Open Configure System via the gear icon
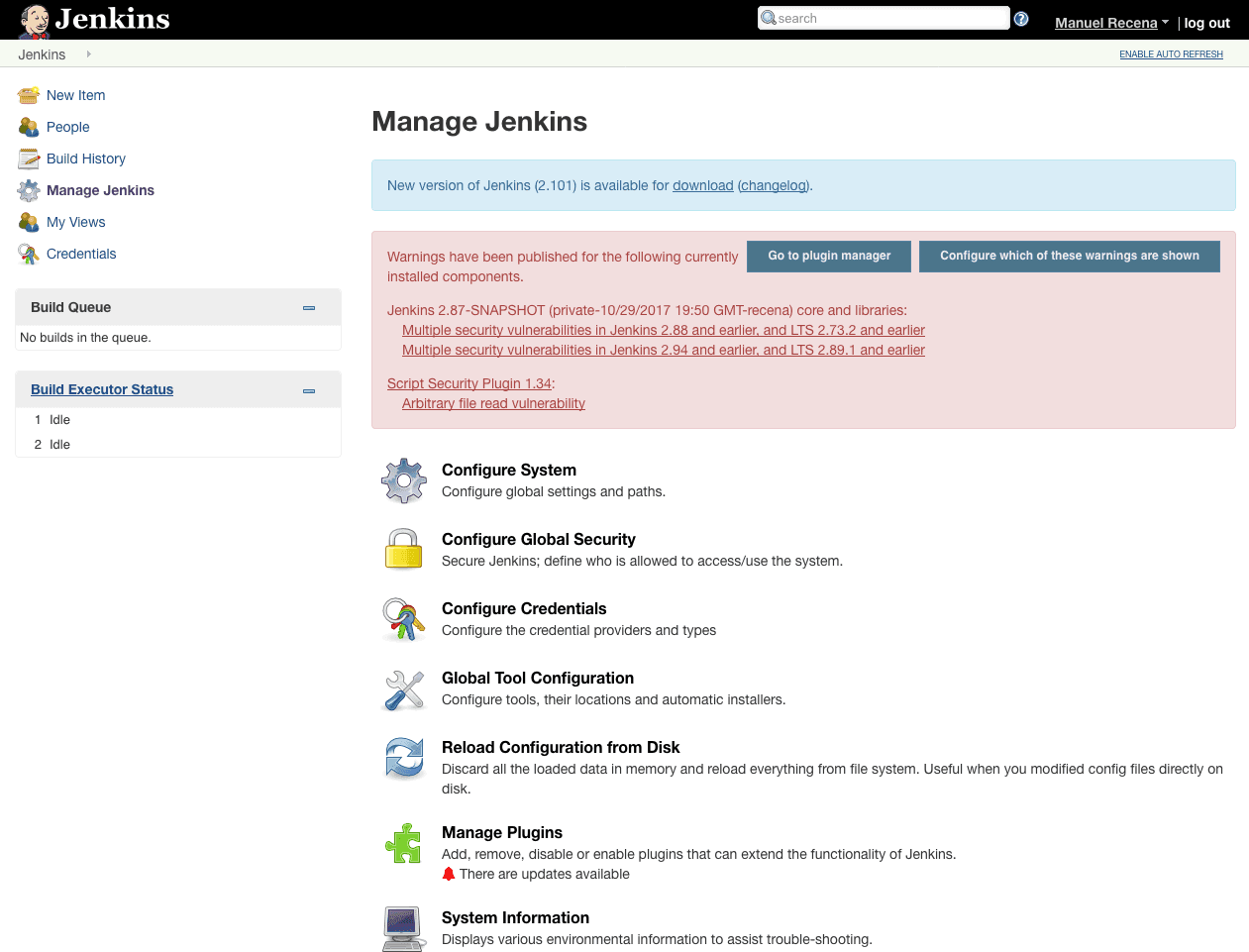Image resolution: width=1249 pixels, height=952 pixels. (x=403, y=480)
